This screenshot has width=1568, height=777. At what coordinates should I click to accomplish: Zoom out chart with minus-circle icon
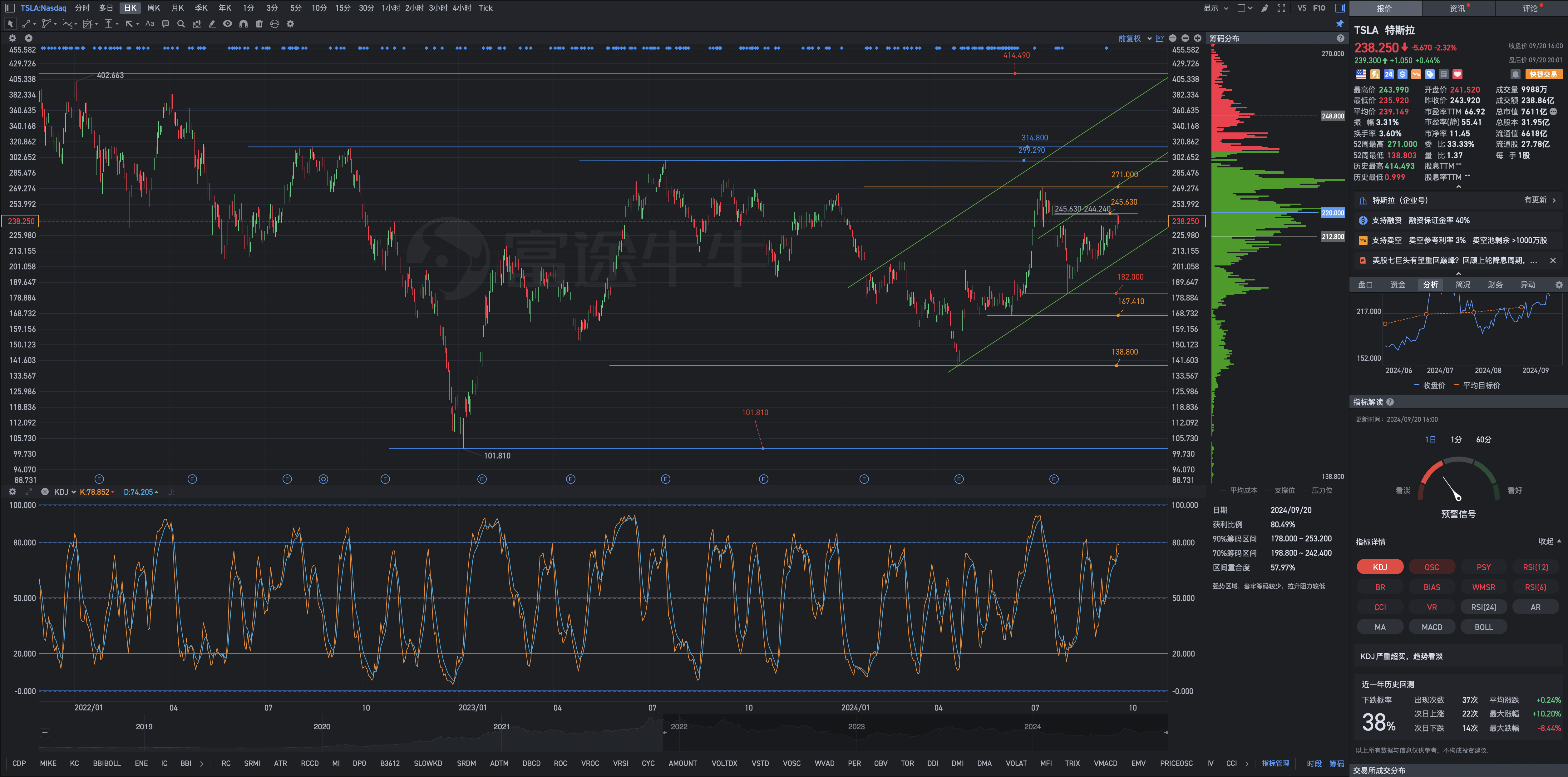(x=1185, y=38)
